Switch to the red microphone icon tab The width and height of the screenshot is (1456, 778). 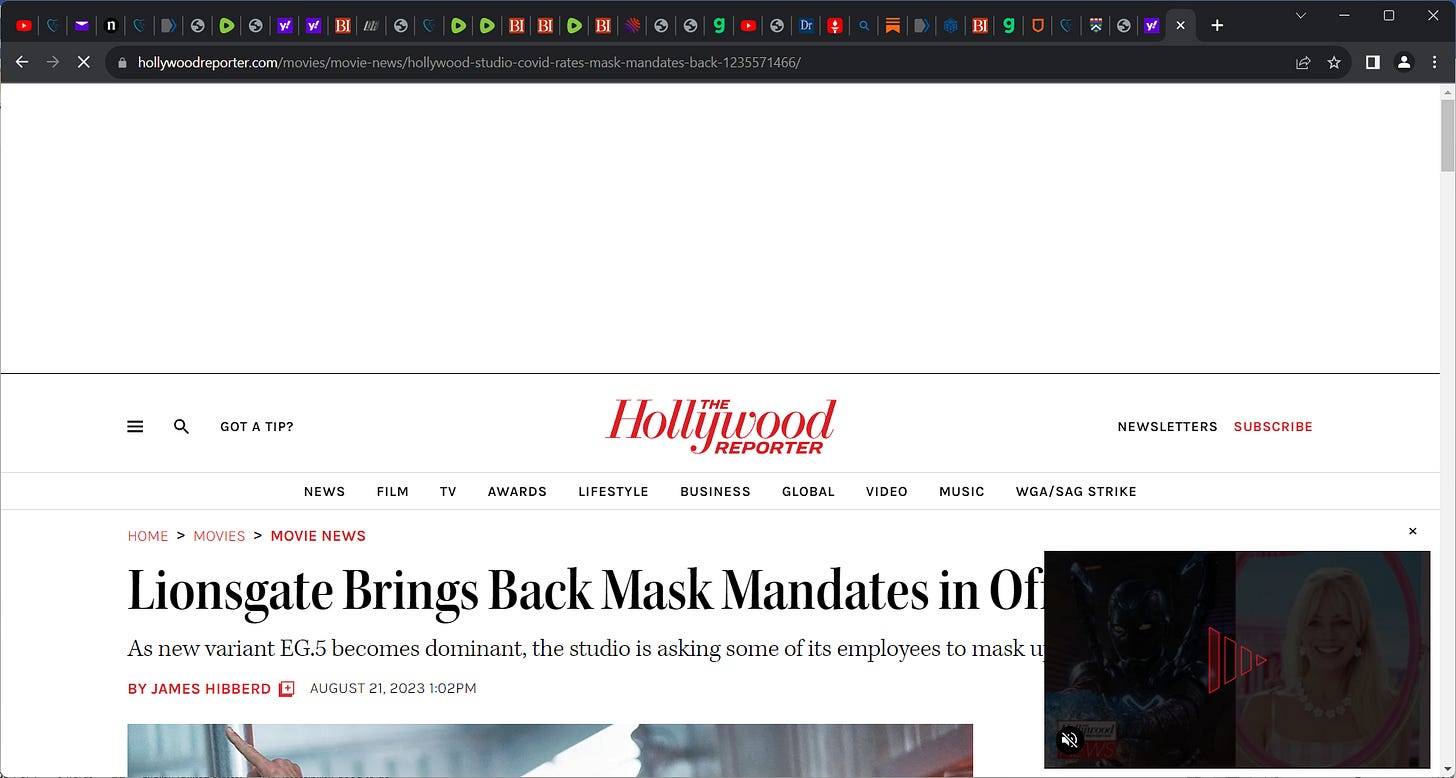coord(835,26)
